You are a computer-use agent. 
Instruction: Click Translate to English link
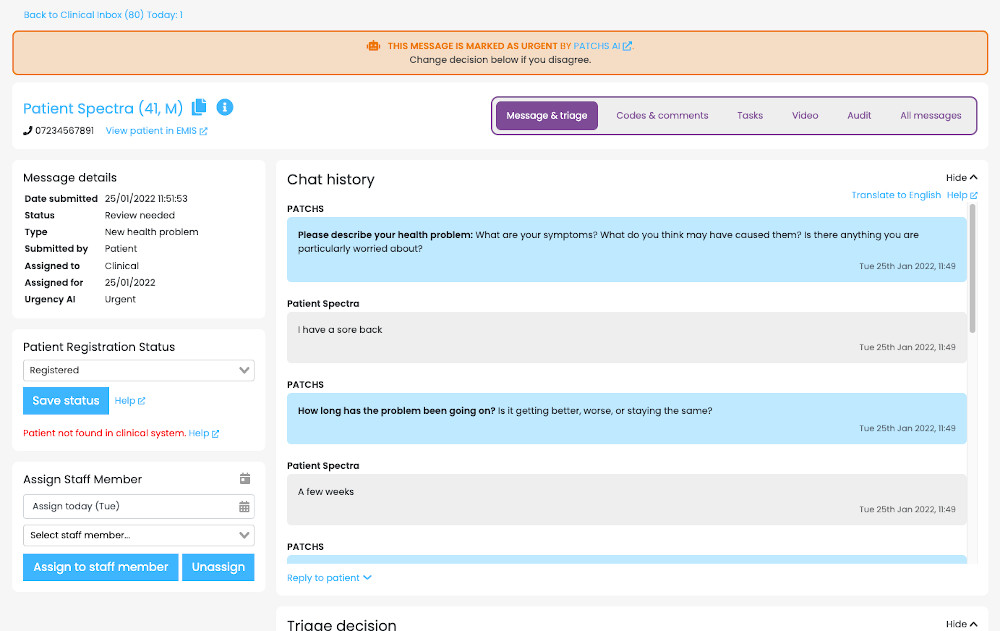coord(896,195)
